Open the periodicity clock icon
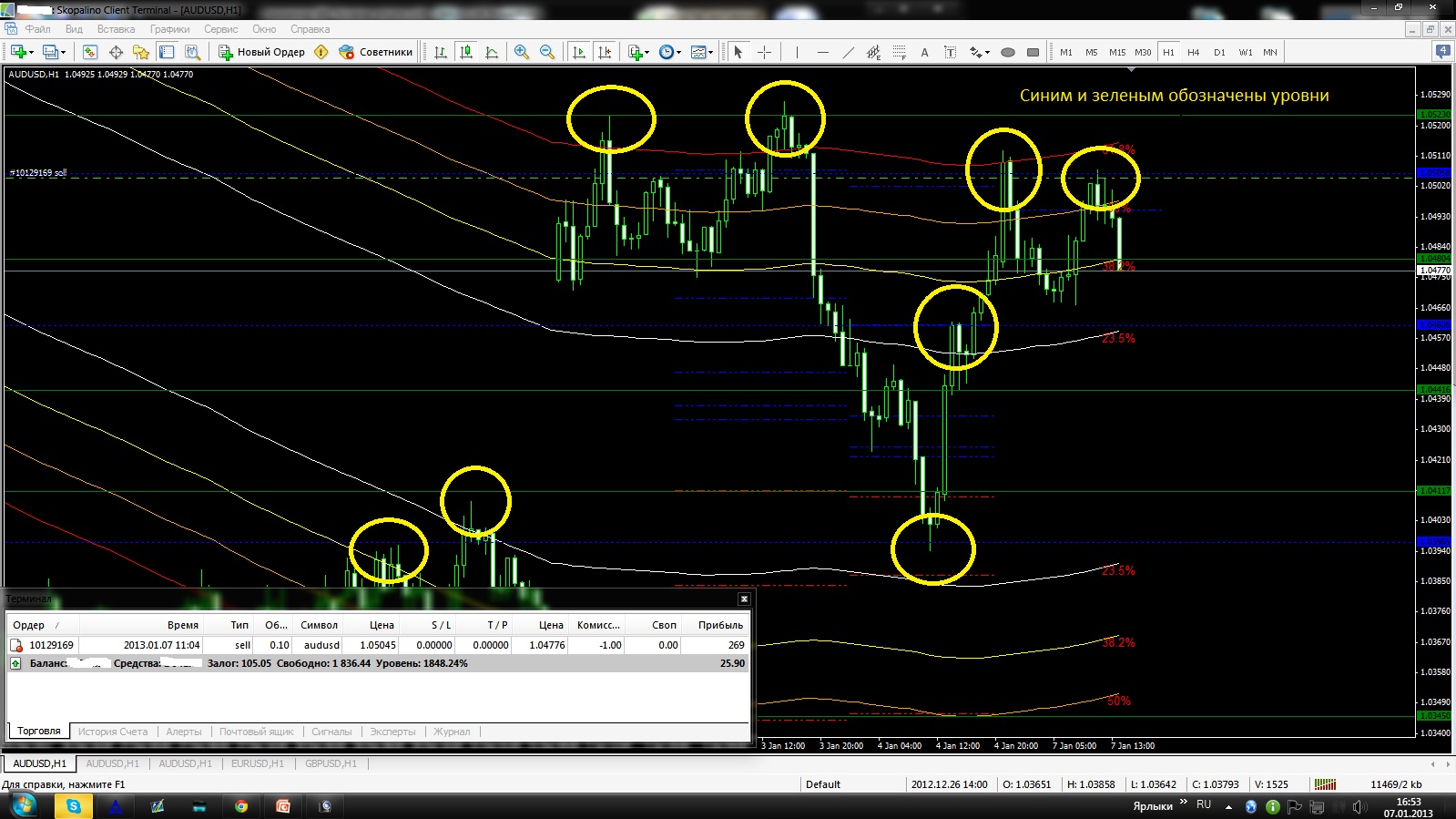The height and width of the screenshot is (819, 1456). tap(666, 52)
